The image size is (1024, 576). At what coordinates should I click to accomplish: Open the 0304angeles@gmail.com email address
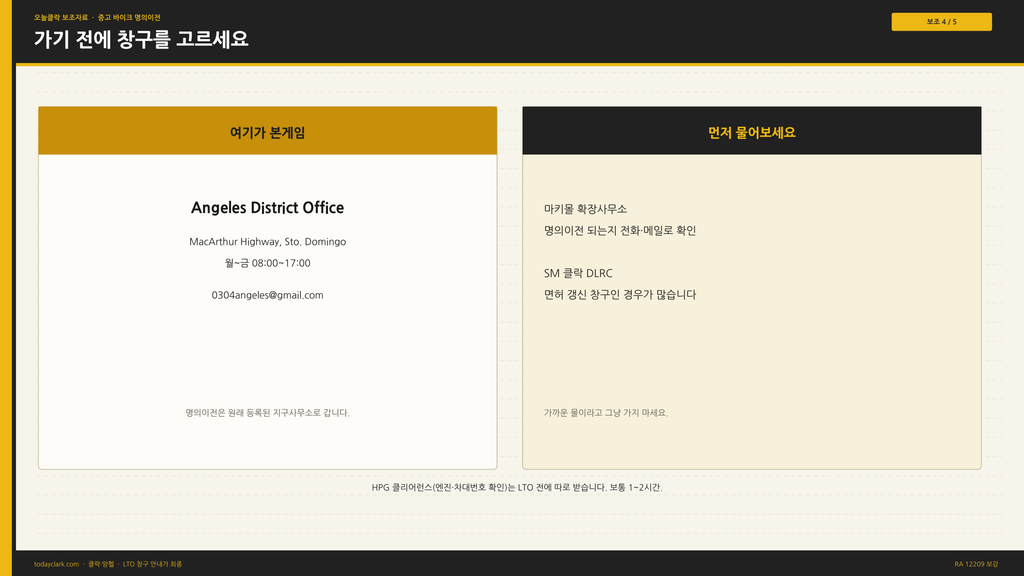tap(267, 295)
